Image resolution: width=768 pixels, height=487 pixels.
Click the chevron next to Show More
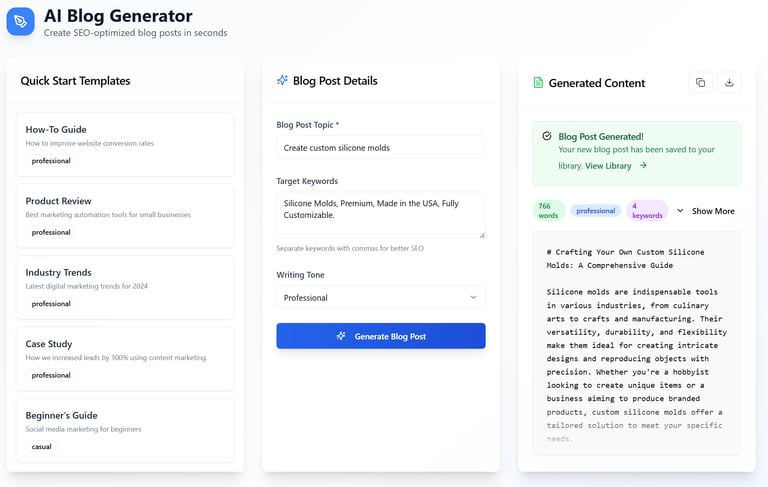coord(680,211)
